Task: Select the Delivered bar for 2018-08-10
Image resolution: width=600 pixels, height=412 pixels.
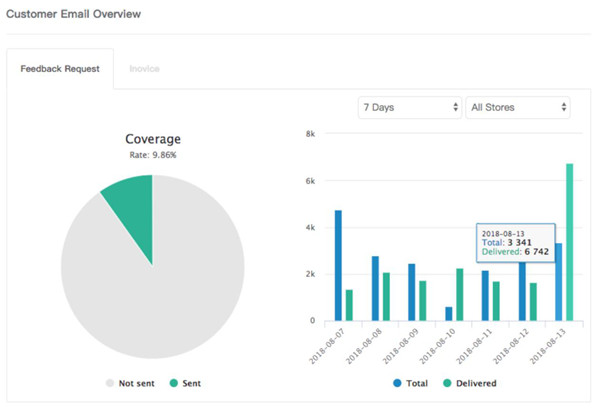Action: 459,294
